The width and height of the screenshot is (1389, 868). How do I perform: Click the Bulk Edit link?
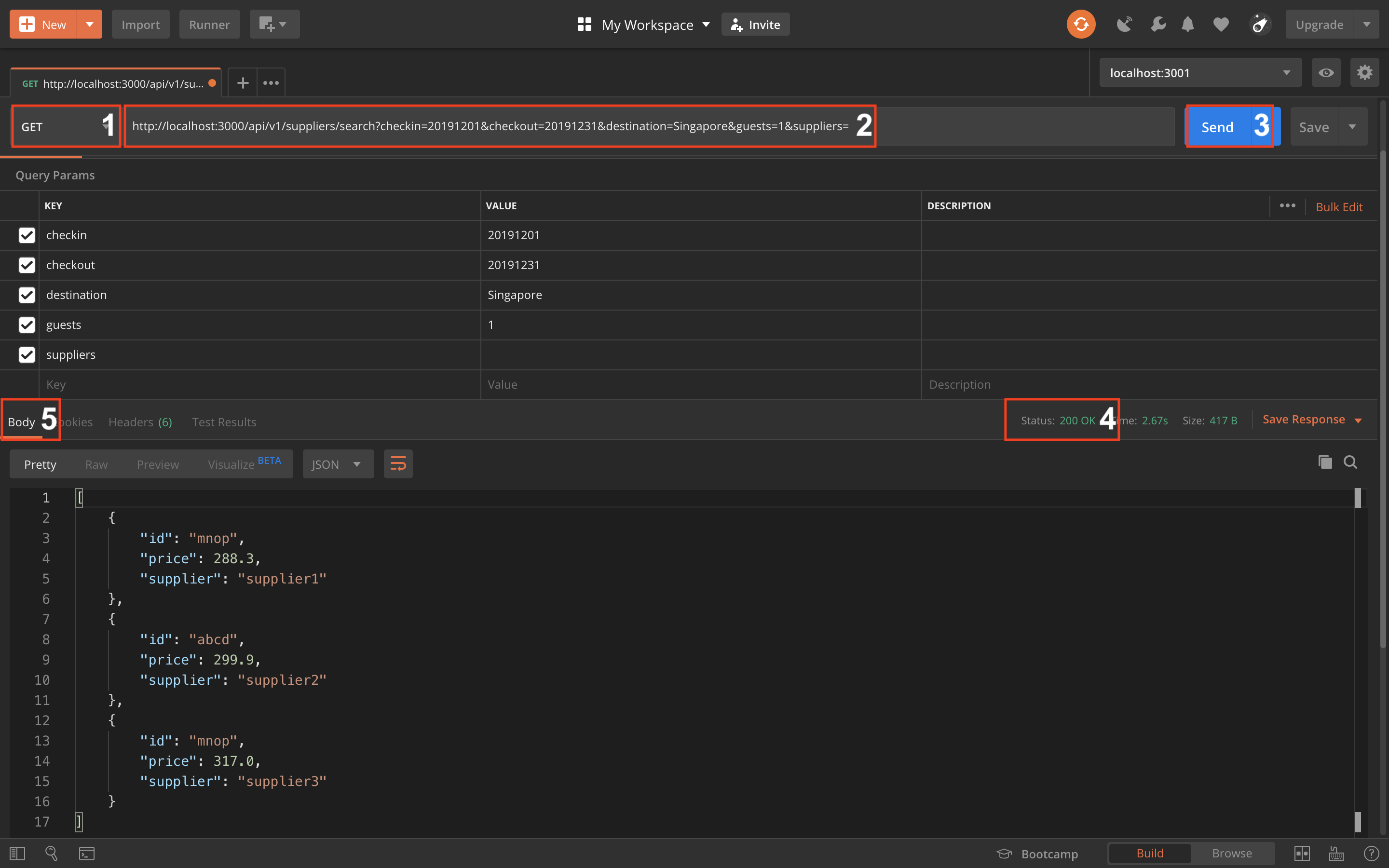pos(1338,207)
